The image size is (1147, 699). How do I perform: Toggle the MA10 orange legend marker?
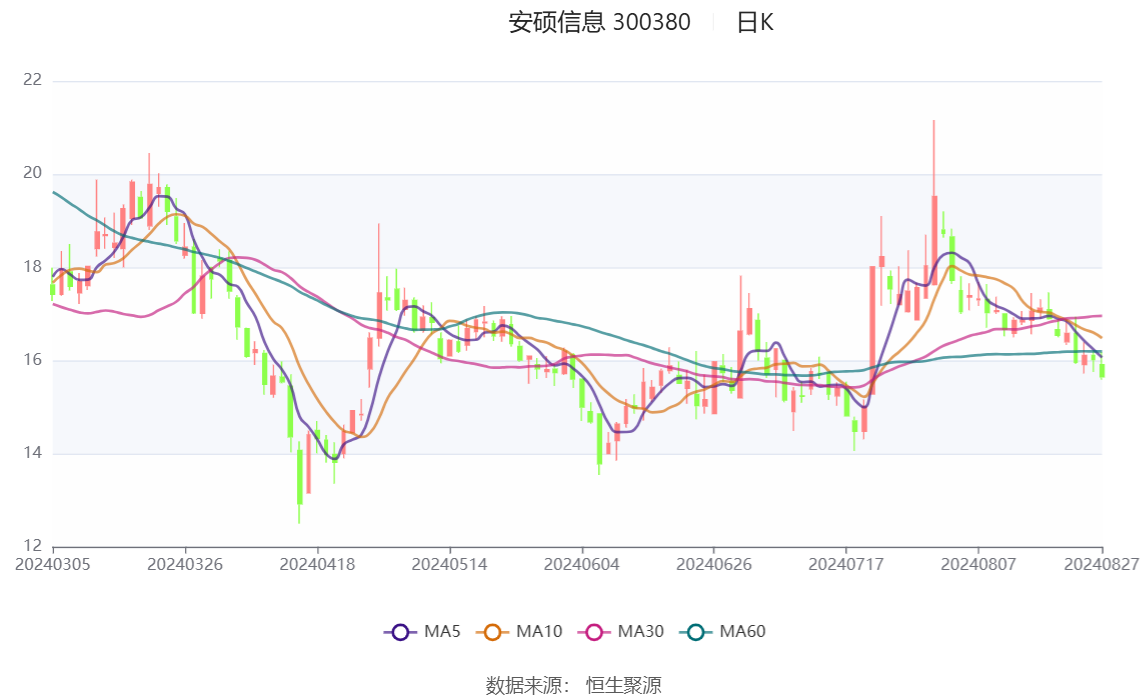(492, 632)
